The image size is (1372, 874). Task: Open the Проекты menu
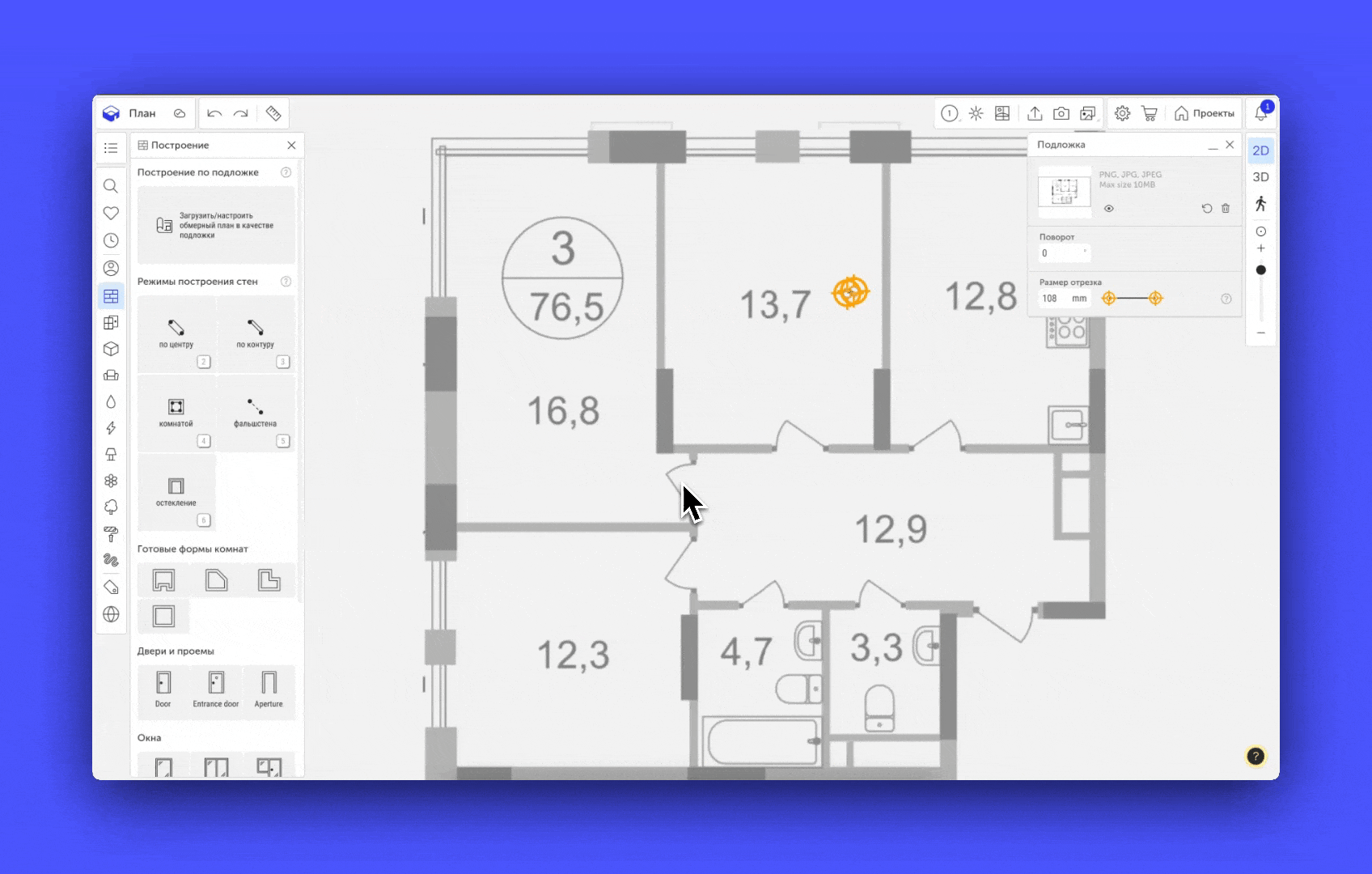coord(1205,114)
